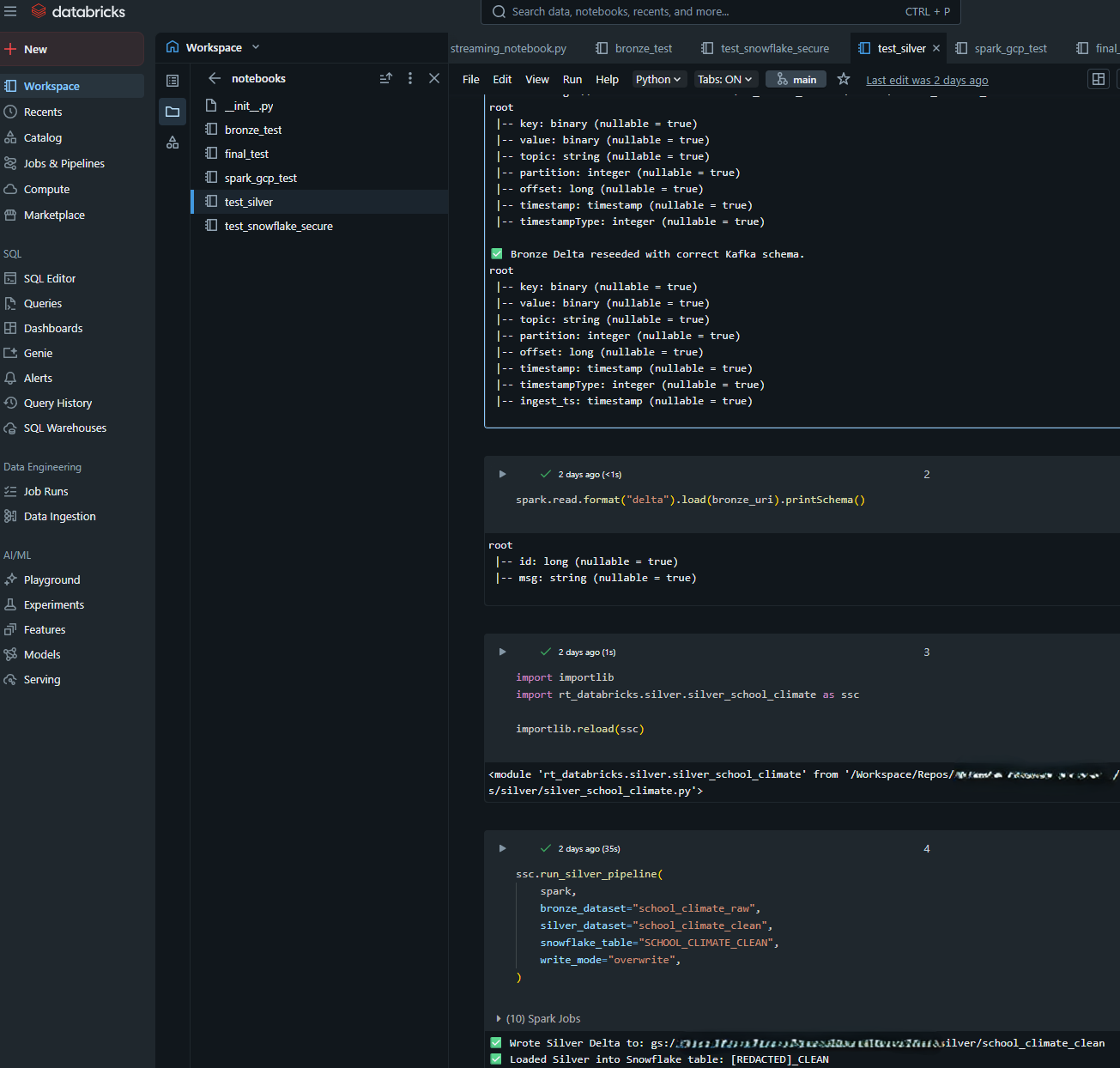Run cell 2 with printSchema
This screenshot has width=1120, height=1068.
502,474
